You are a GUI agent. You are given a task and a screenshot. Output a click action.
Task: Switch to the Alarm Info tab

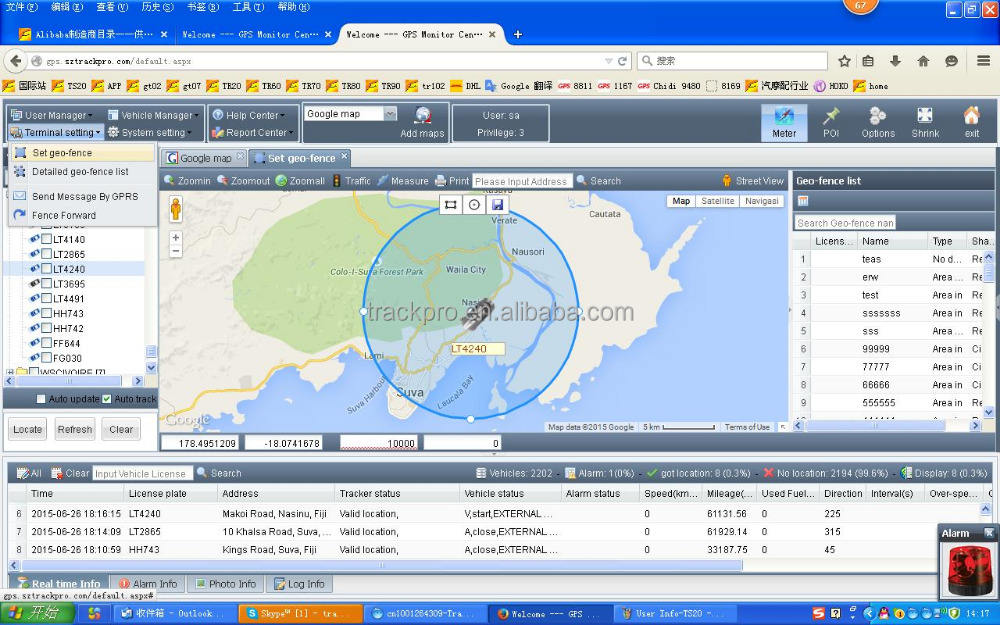pos(148,584)
